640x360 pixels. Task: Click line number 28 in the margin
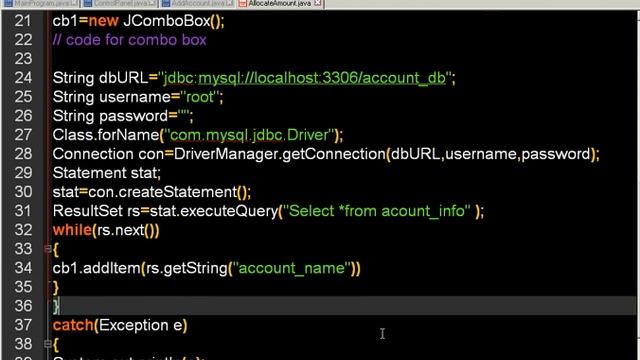(x=23, y=154)
